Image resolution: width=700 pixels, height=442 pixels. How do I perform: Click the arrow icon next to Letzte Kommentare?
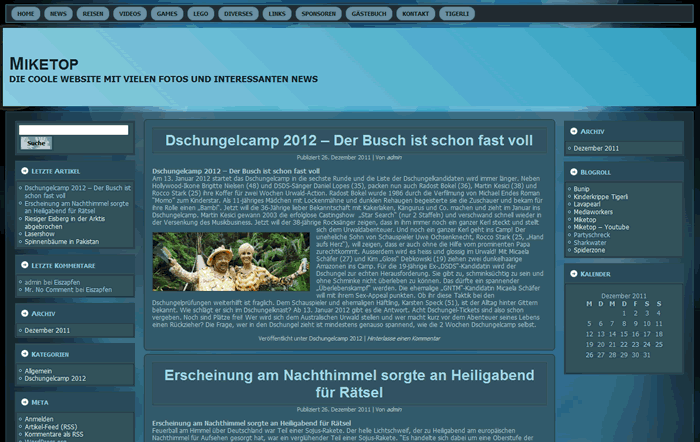point(25,265)
